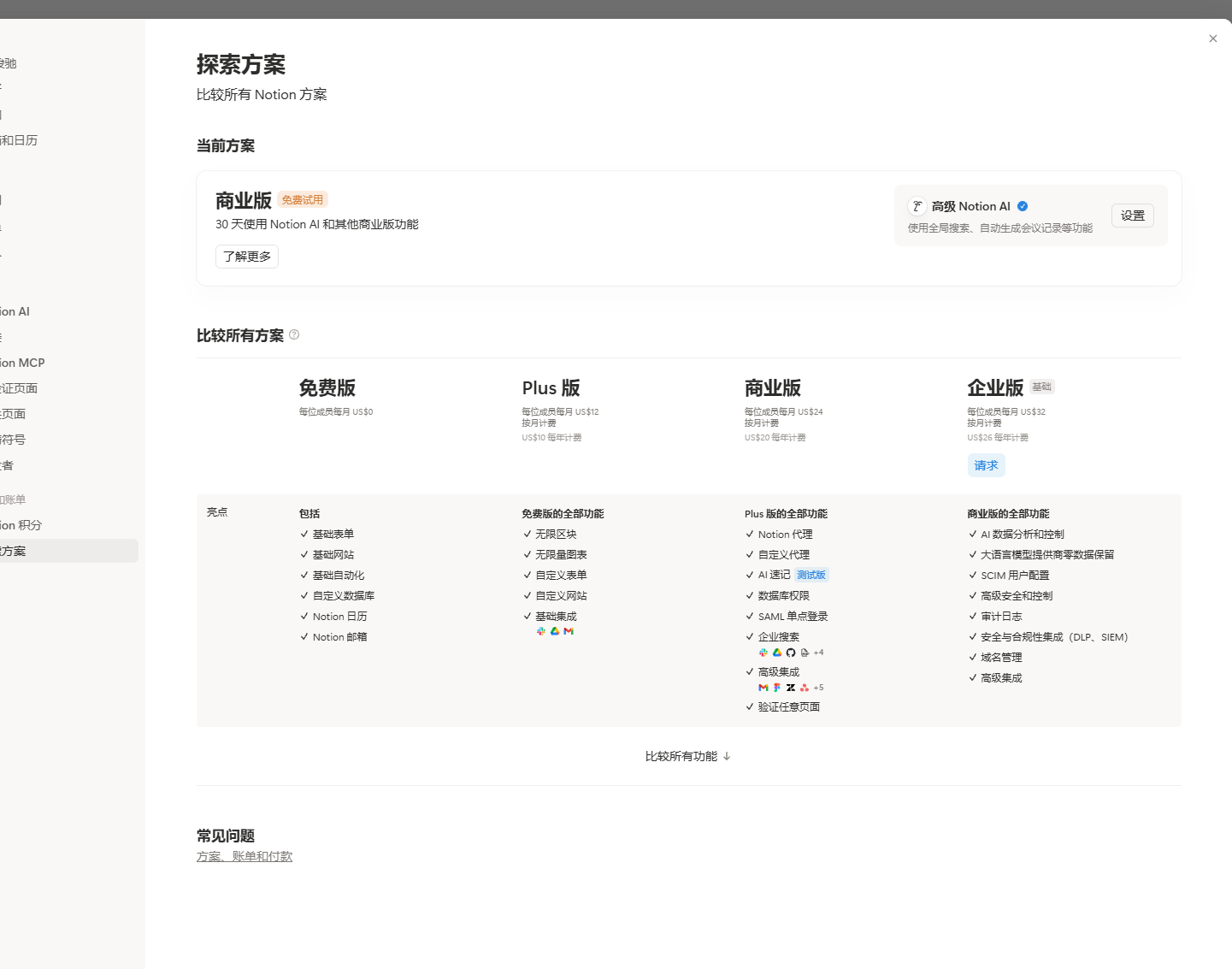This screenshot has width=1232, height=969.
Task: Click the SAML 单点登录 feature row
Action: click(787, 616)
